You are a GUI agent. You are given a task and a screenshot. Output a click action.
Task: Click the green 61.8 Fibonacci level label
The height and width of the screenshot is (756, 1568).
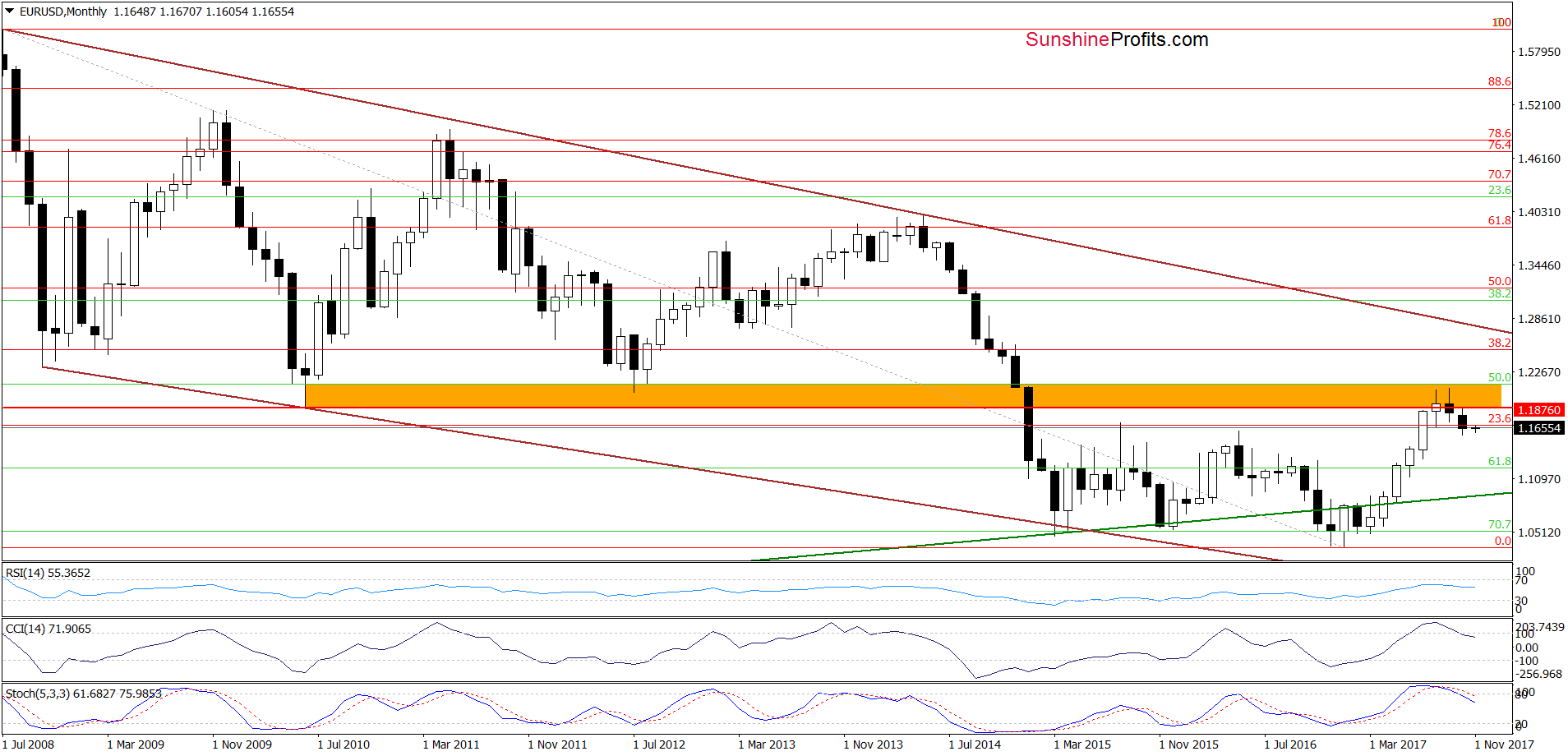click(x=1499, y=461)
